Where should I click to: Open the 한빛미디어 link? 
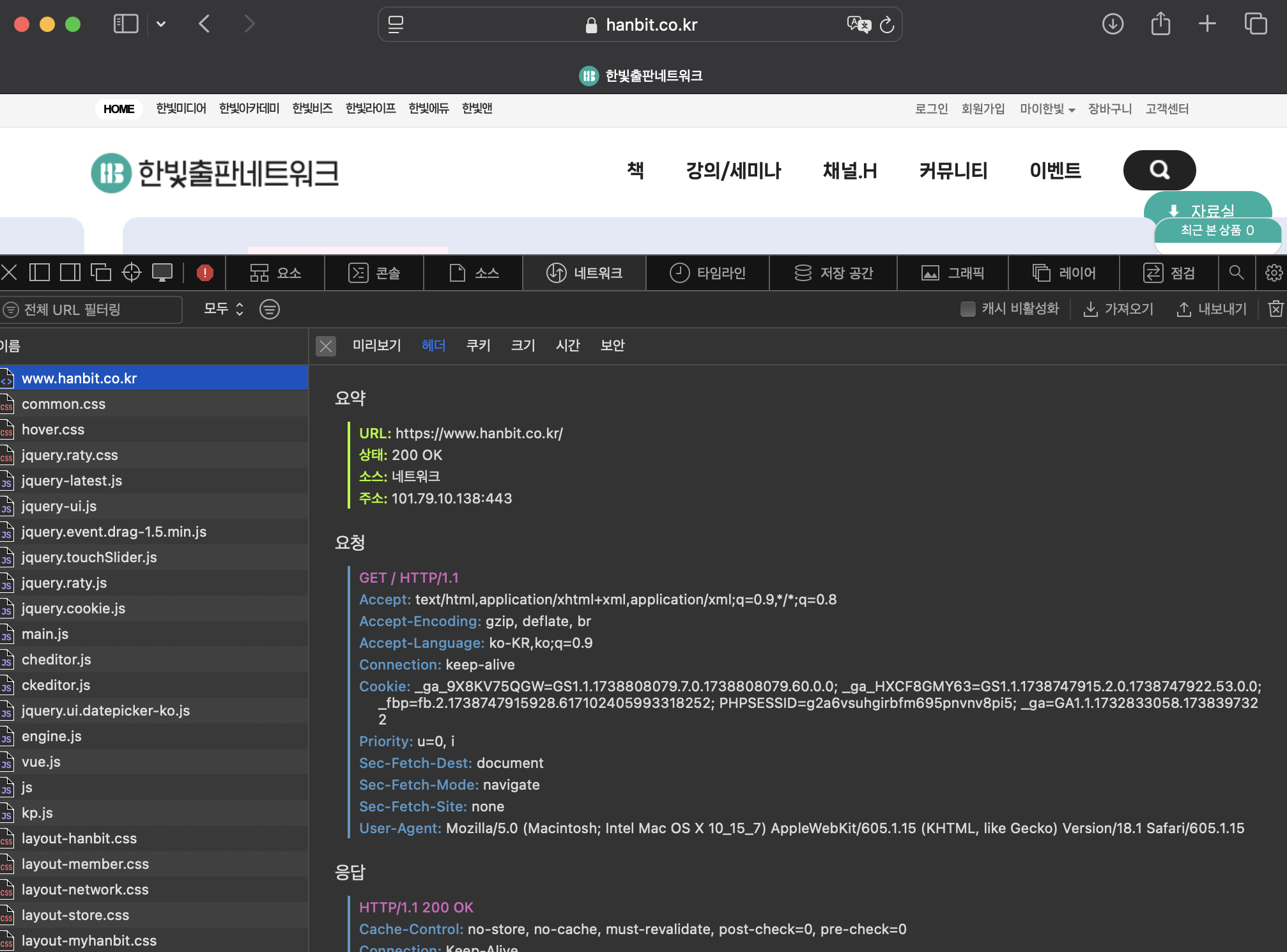(x=181, y=109)
